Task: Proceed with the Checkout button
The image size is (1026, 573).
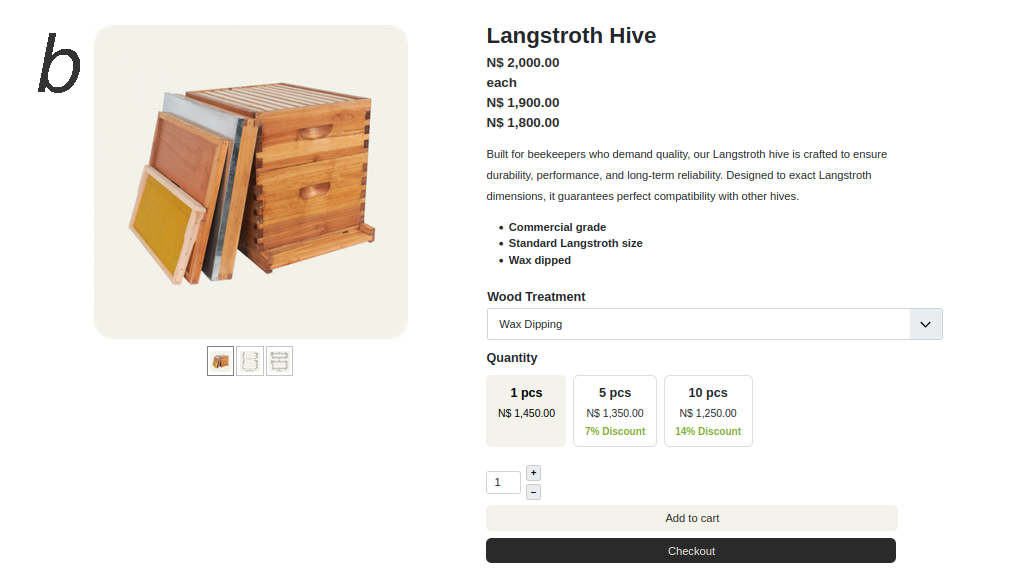Action: (691, 551)
